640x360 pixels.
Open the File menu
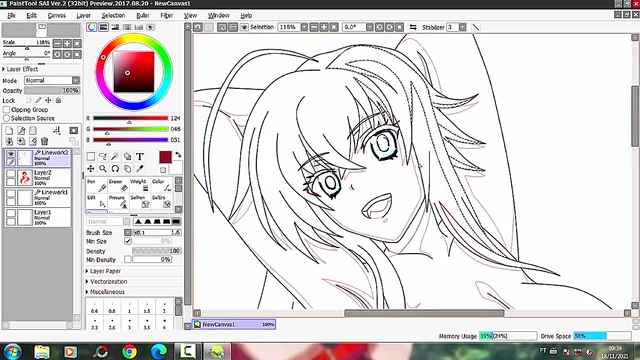coord(11,16)
